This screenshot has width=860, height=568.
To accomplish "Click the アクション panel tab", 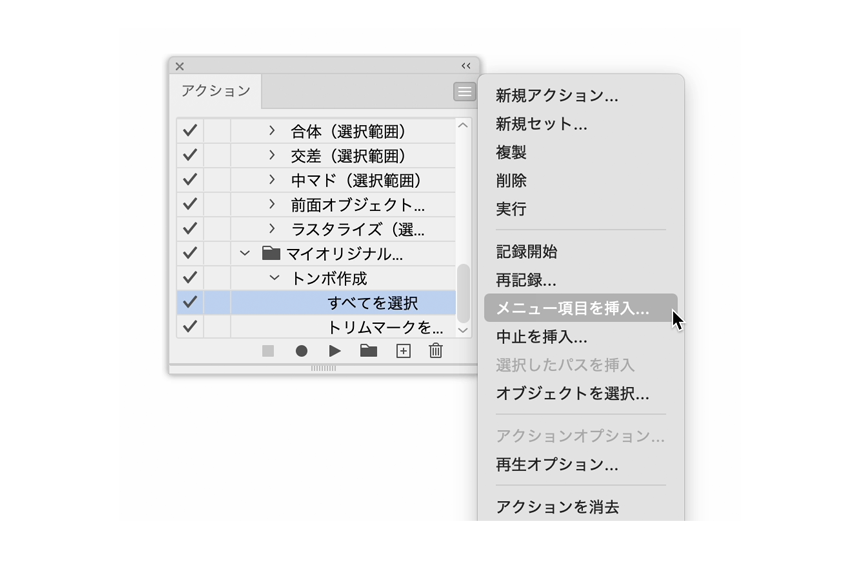I will point(216,91).
